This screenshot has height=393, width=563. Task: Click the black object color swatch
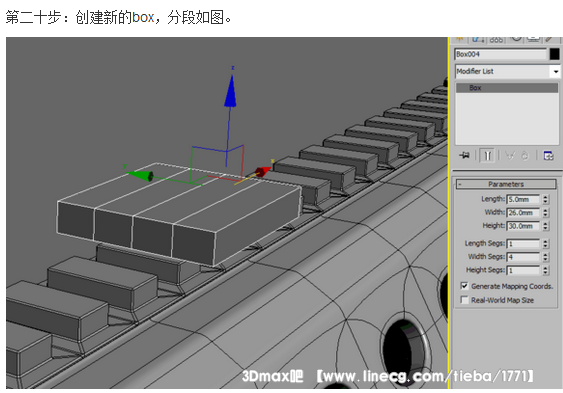[554, 54]
